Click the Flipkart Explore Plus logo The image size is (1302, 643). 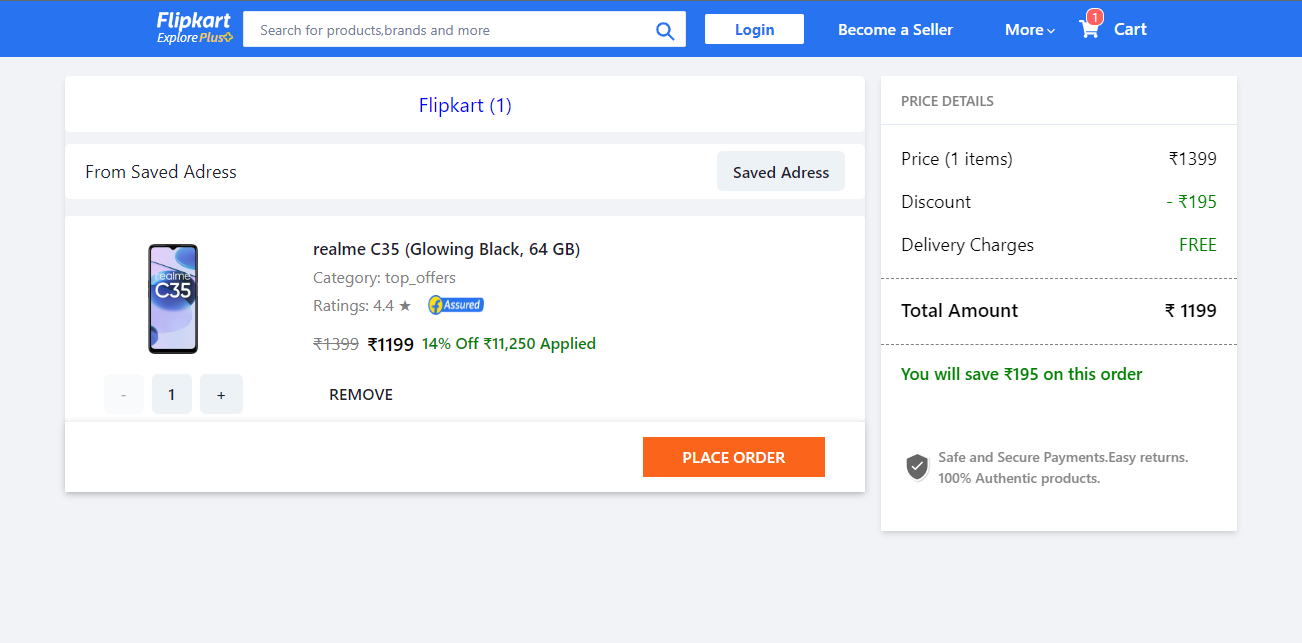[195, 28]
